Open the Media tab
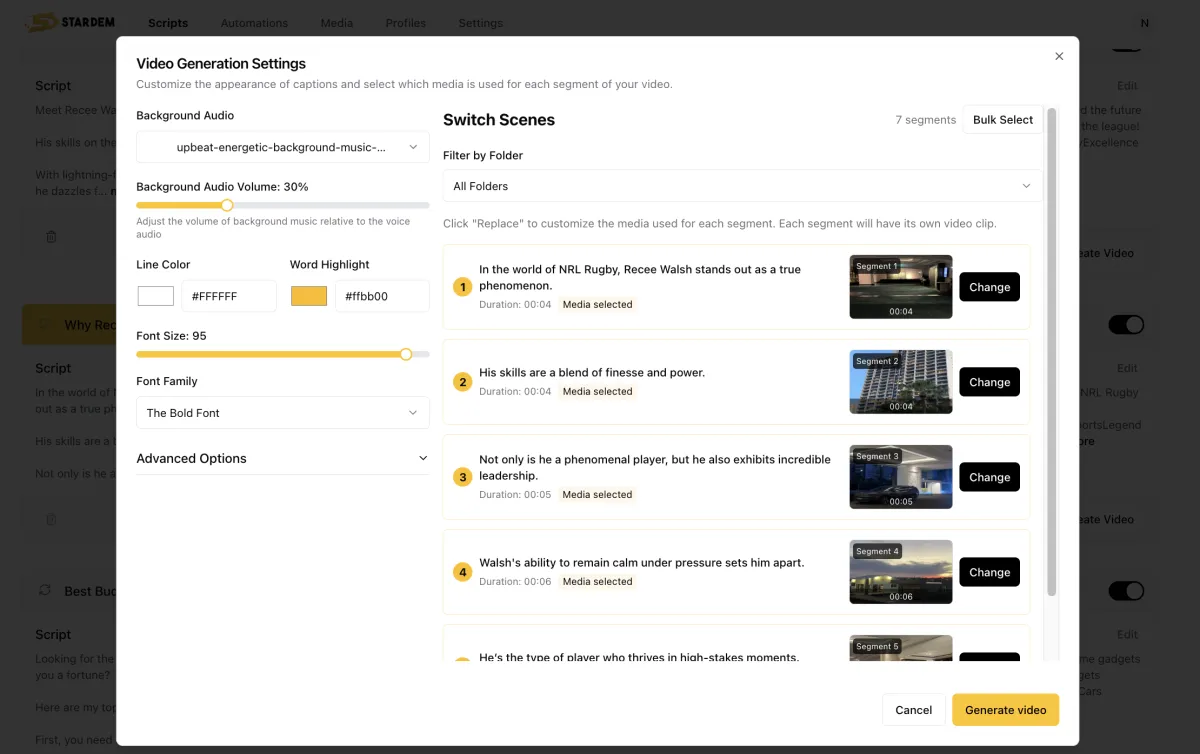The height and width of the screenshot is (754, 1200). [336, 23]
